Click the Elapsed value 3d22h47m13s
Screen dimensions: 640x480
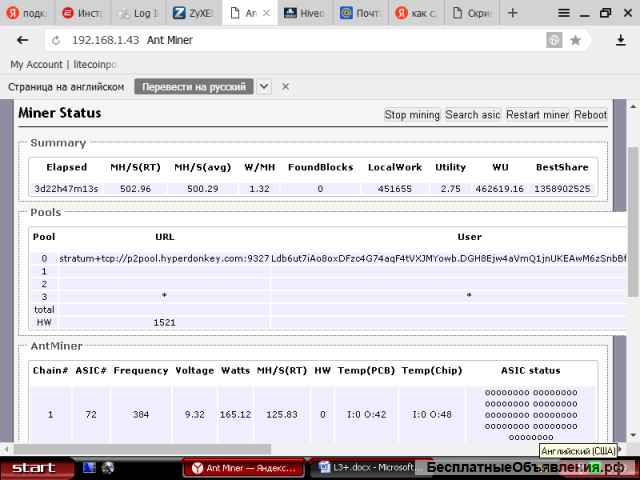click(66, 189)
